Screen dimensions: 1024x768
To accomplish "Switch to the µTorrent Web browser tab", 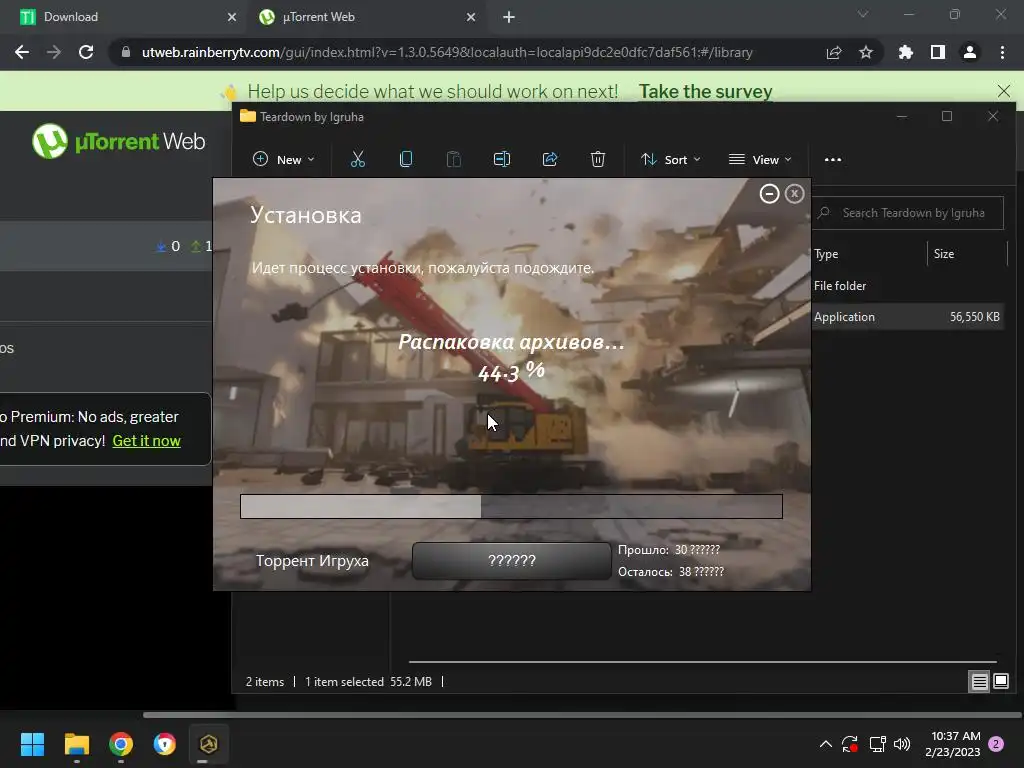I will click(366, 17).
